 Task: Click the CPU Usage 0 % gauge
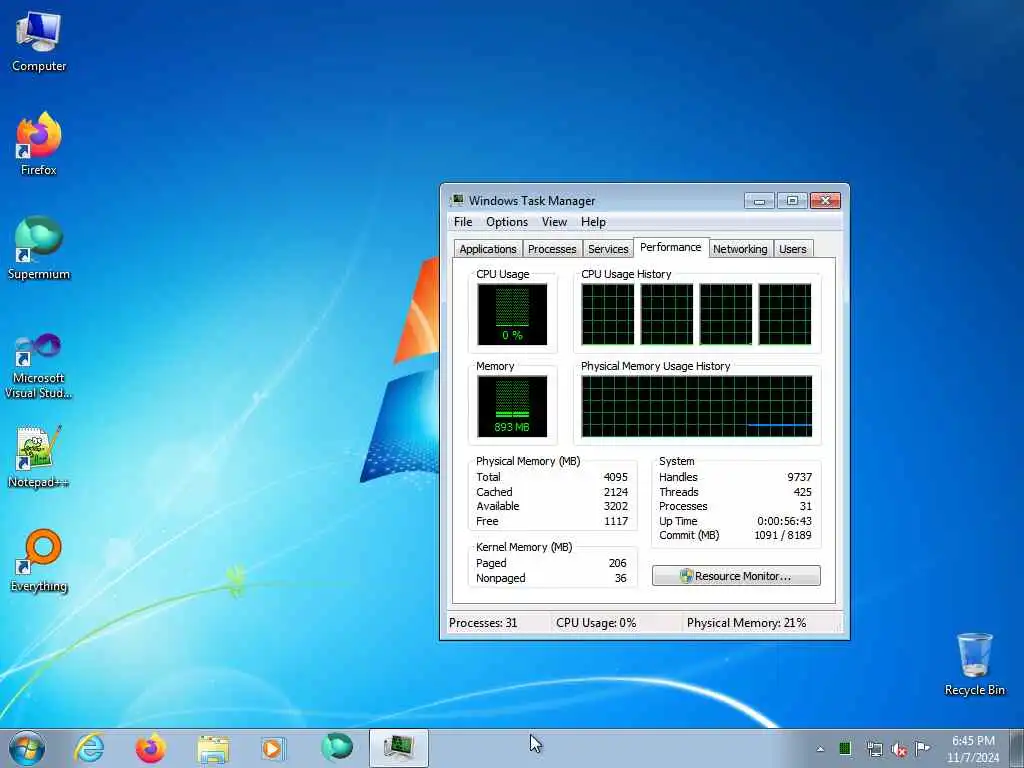pos(512,314)
